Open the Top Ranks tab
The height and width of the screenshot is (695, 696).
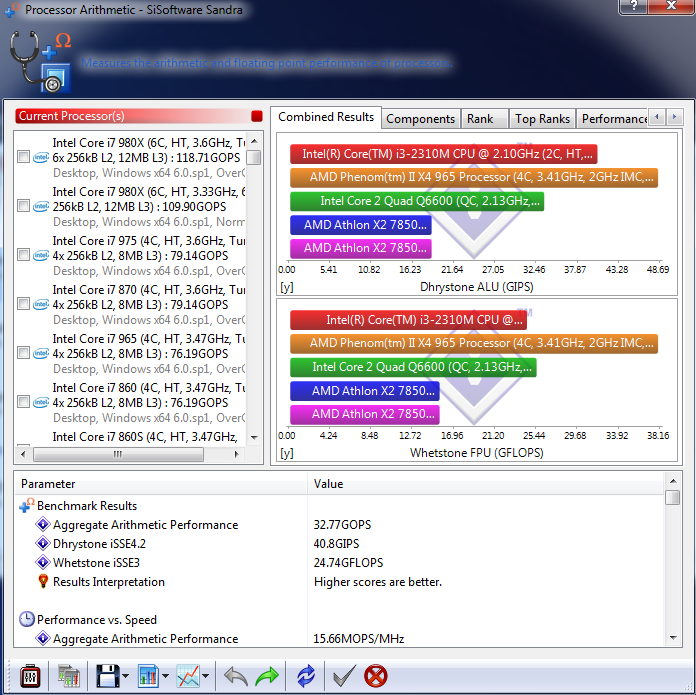(x=542, y=119)
